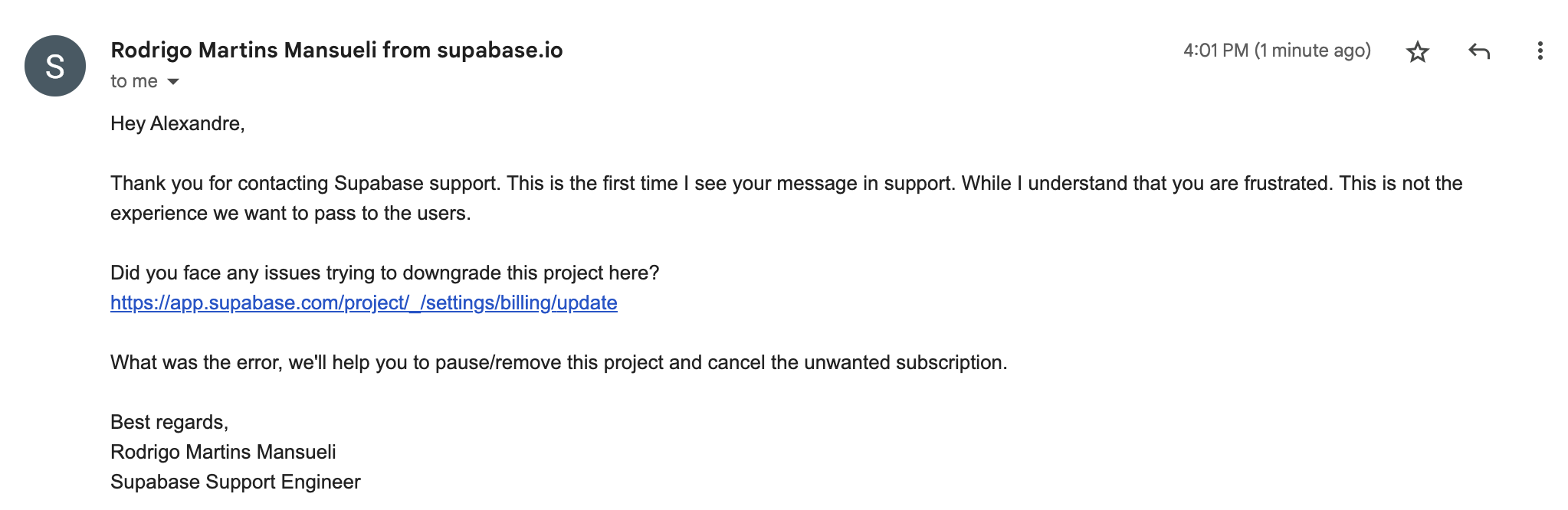This screenshot has height=510, width=1568.
Task: Click the "4:01 PM (1 minute ago)" timestamp
Action: [1276, 51]
